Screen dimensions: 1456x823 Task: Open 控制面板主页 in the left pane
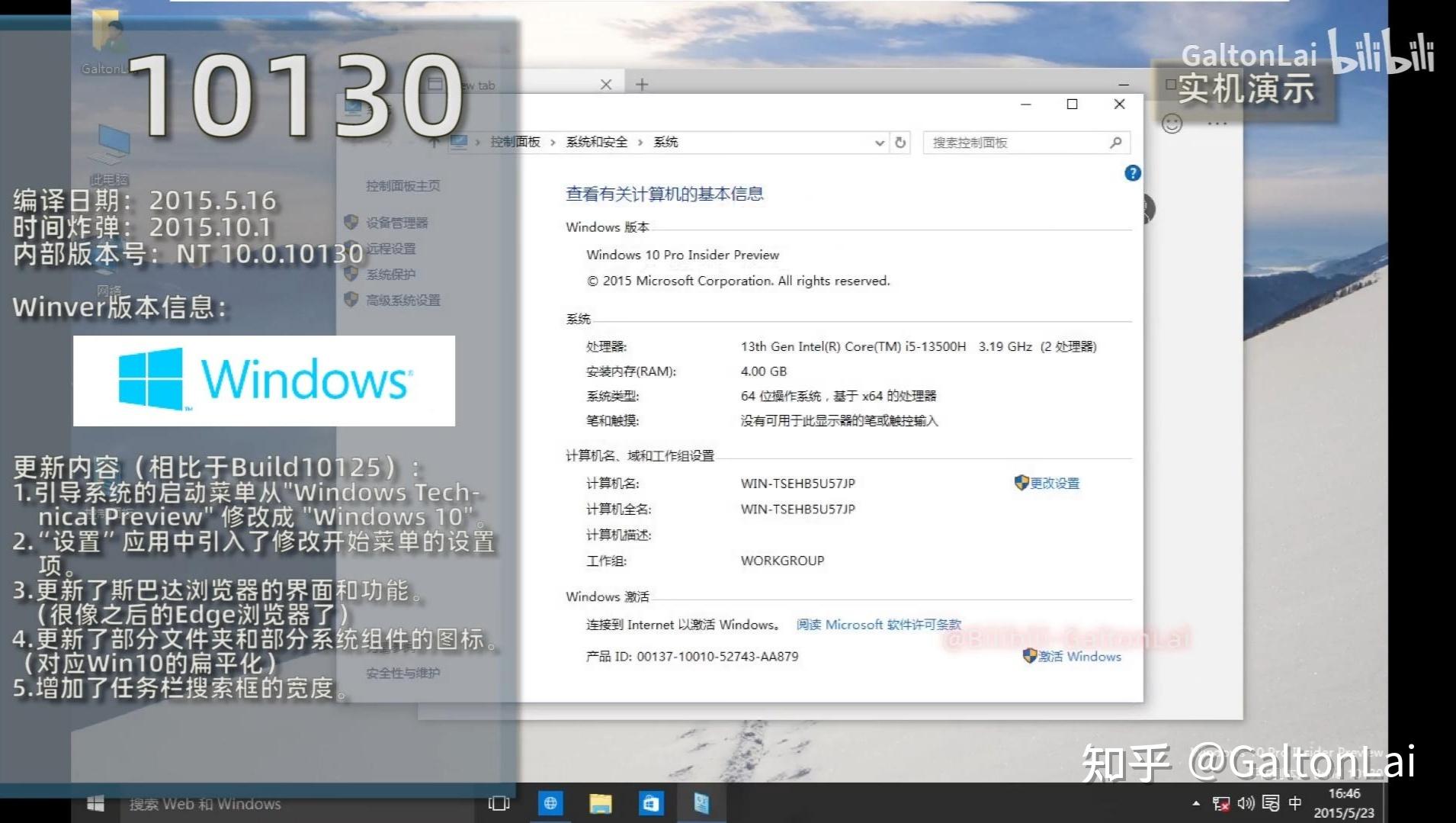402,185
